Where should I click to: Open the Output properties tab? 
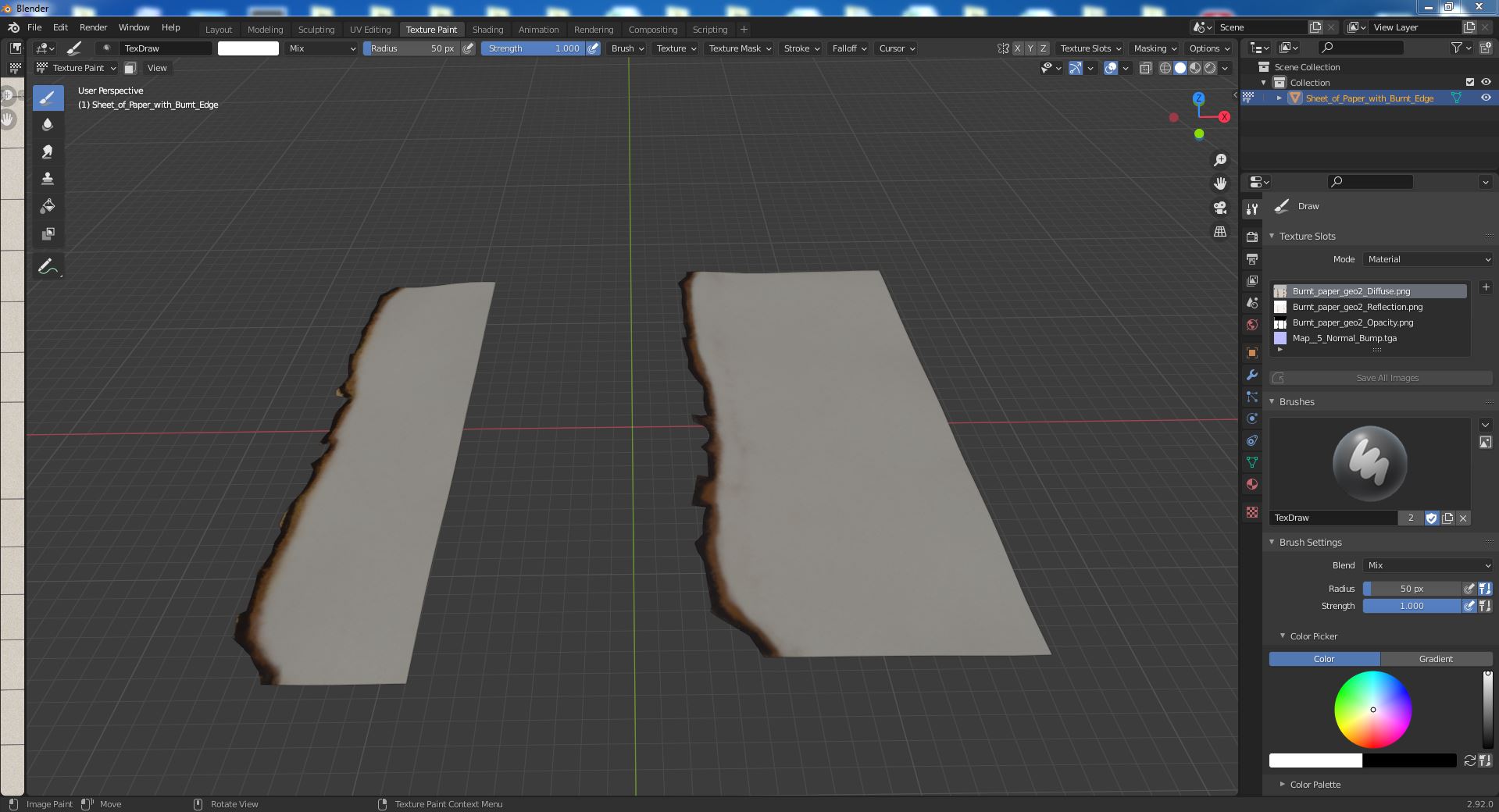point(1252,258)
